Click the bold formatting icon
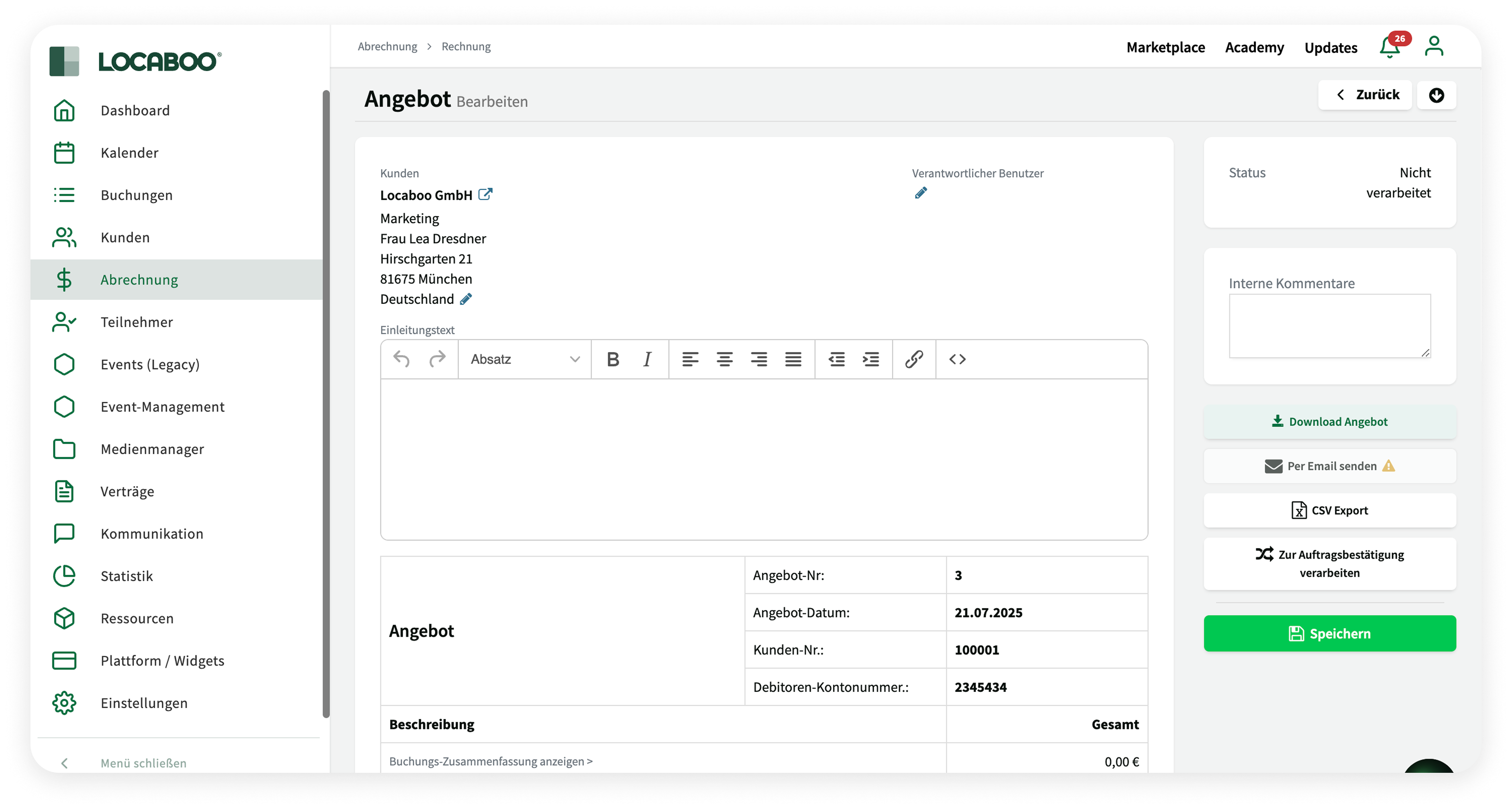Viewport: 1512px width, 809px height. (613, 360)
